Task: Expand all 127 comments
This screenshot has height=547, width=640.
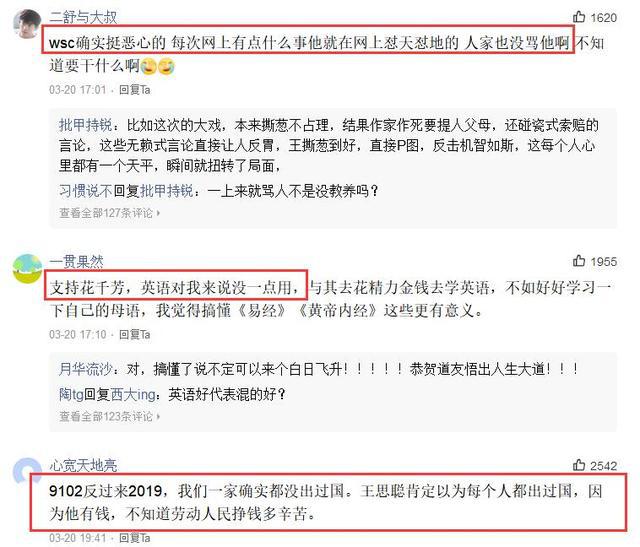Action: tap(109, 213)
